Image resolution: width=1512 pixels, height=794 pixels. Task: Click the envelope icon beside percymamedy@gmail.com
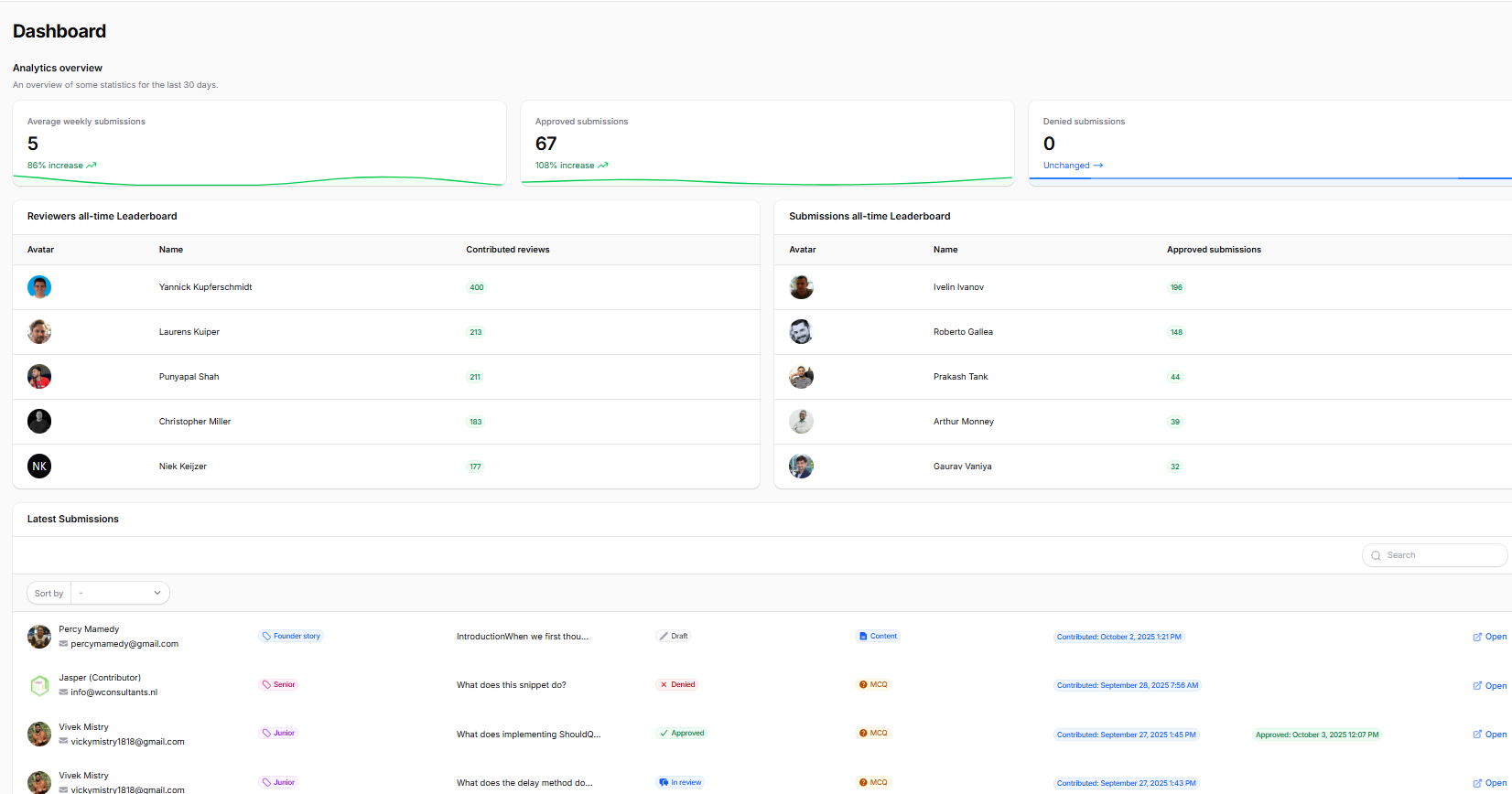[63, 644]
